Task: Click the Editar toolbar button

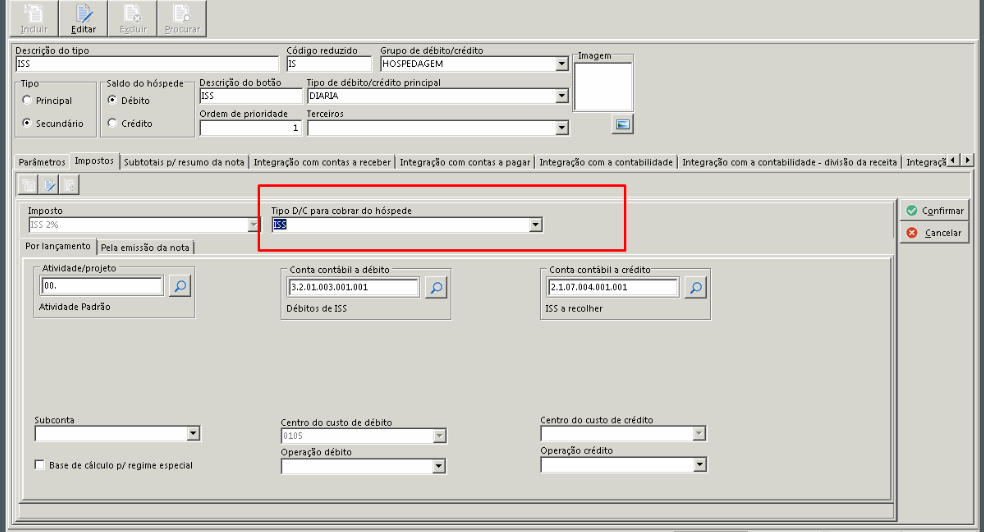Action: (83, 18)
